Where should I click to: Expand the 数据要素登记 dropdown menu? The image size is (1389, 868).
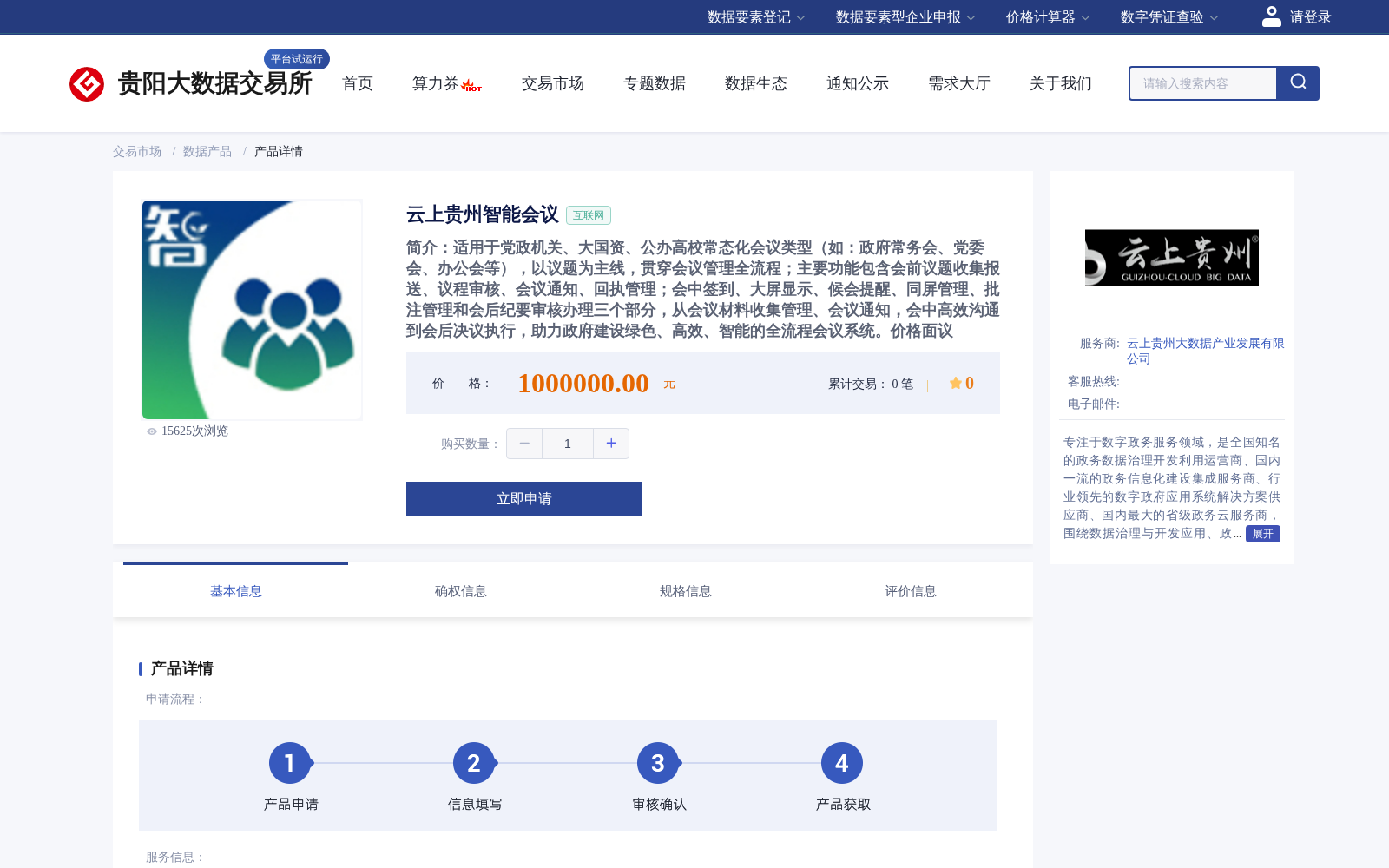click(x=756, y=17)
